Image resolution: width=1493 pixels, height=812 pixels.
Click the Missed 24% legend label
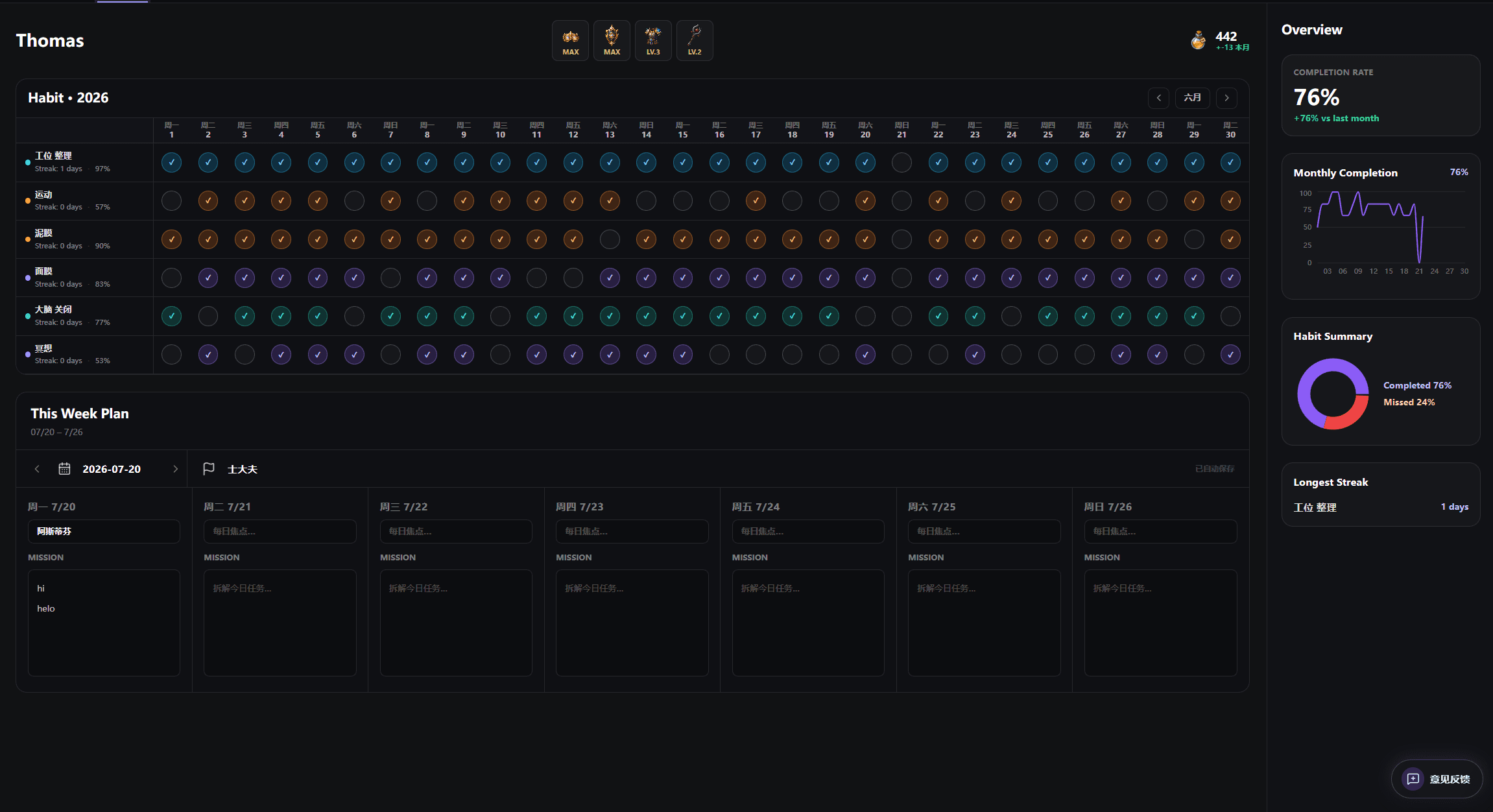(x=1409, y=402)
